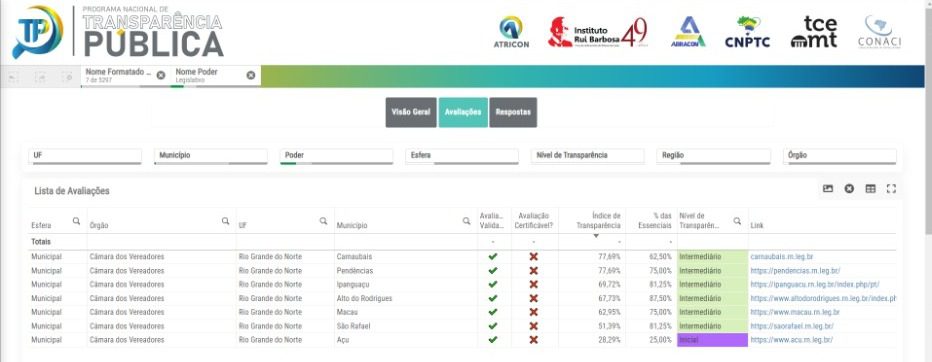Expand Lista de Avaliações to fullscreen

pyautogui.click(x=891, y=188)
